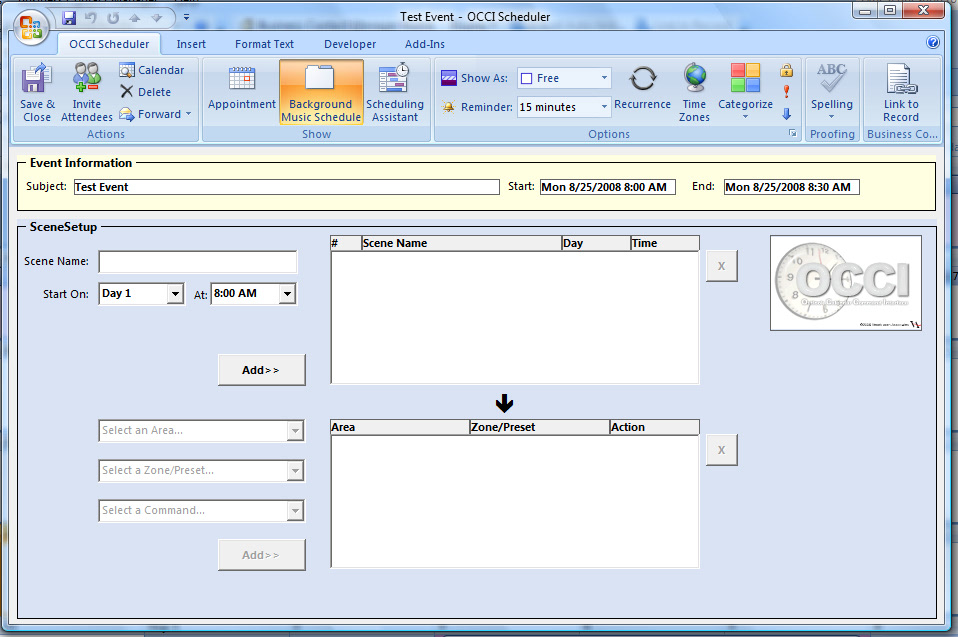Open the At 8:00 AM time dropdown
Image resolution: width=958 pixels, height=637 pixels.
pyautogui.click(x=287, y=294)
